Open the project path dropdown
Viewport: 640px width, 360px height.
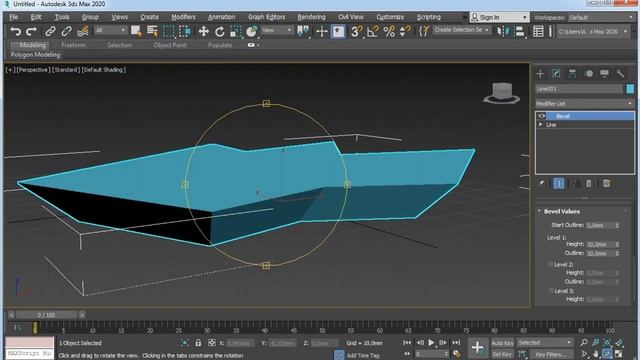click(592, 31)
